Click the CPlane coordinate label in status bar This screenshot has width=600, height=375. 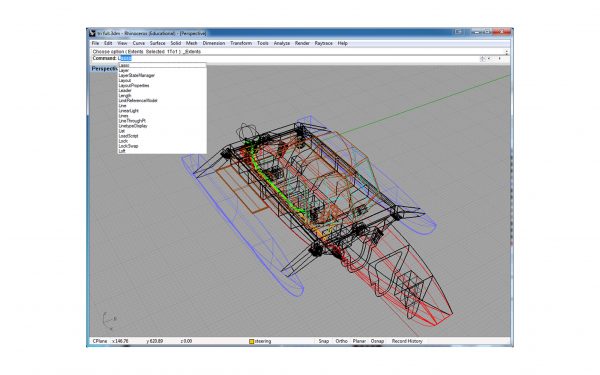[x=100, y=341]
